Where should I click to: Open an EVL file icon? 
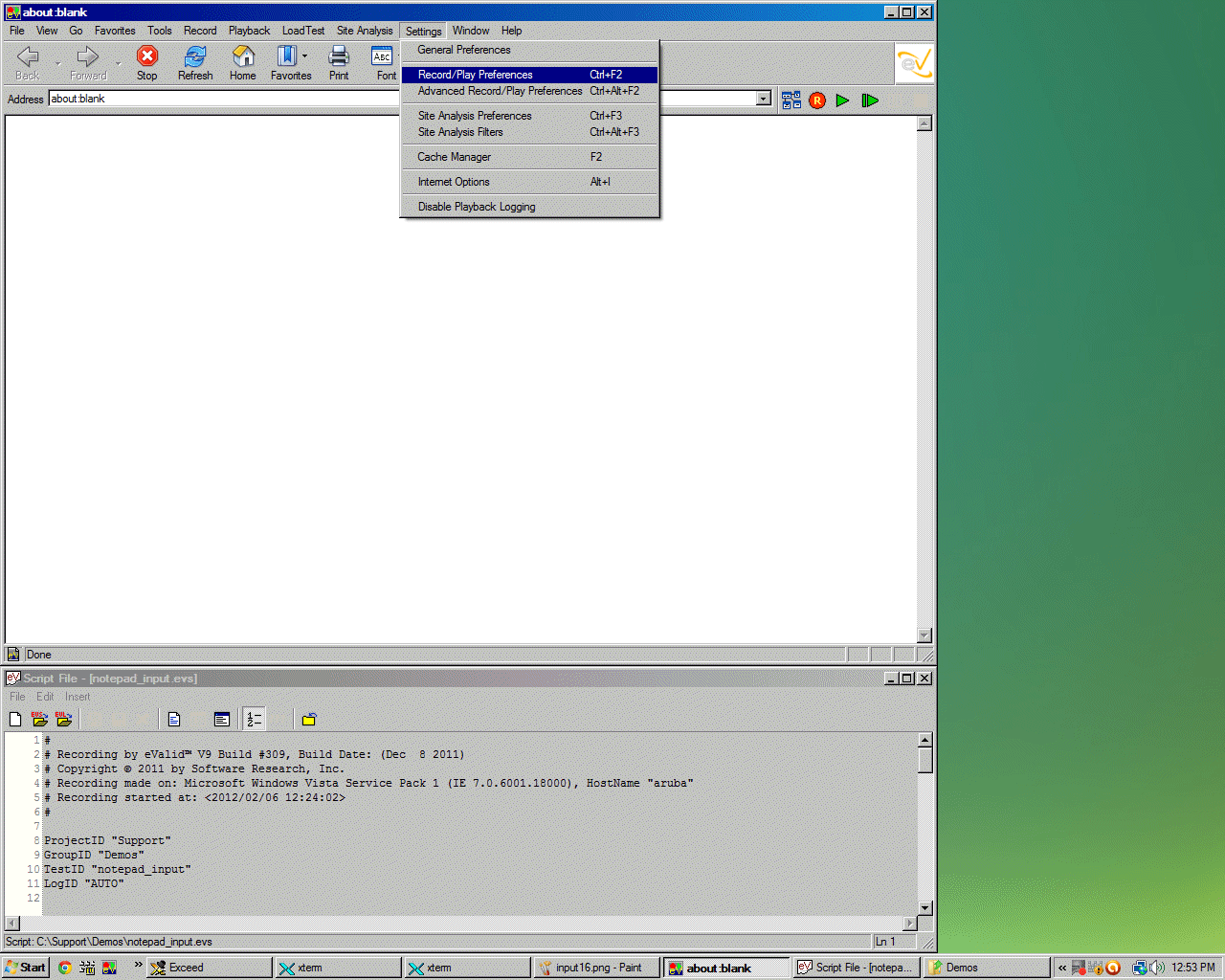[x=64, y=719]
